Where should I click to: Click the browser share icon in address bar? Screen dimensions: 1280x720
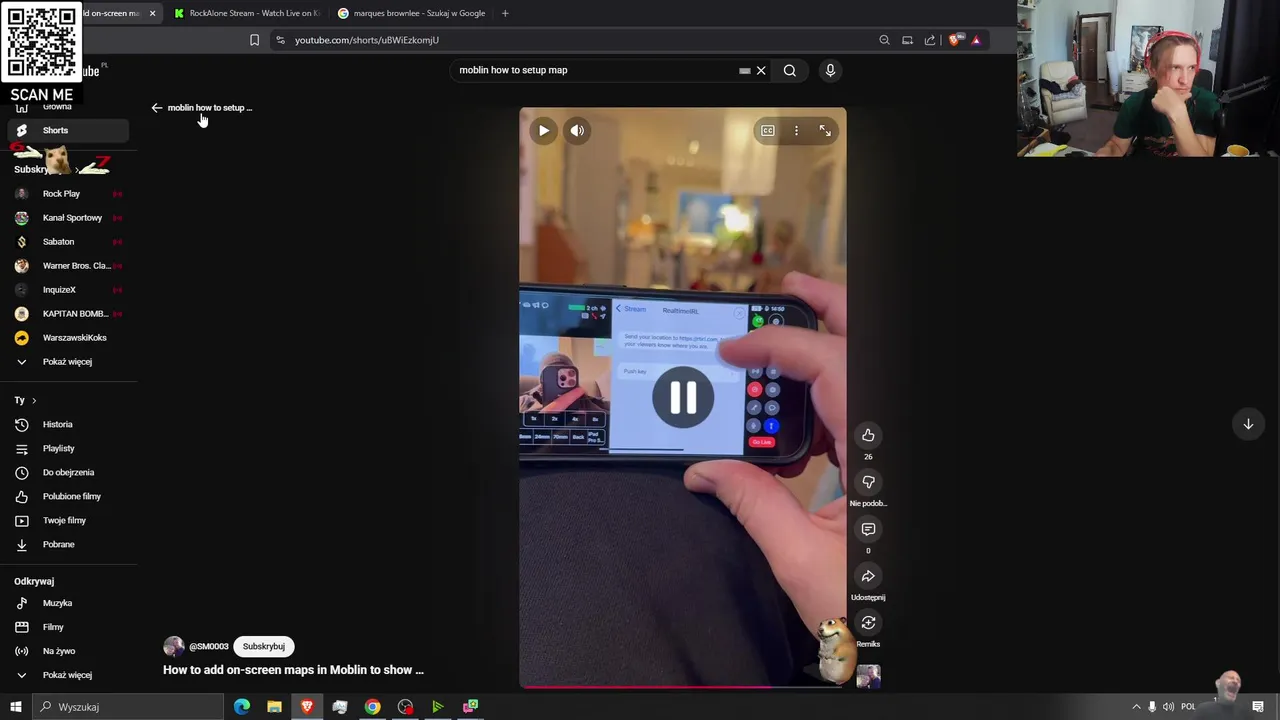[x=930, y=40]
